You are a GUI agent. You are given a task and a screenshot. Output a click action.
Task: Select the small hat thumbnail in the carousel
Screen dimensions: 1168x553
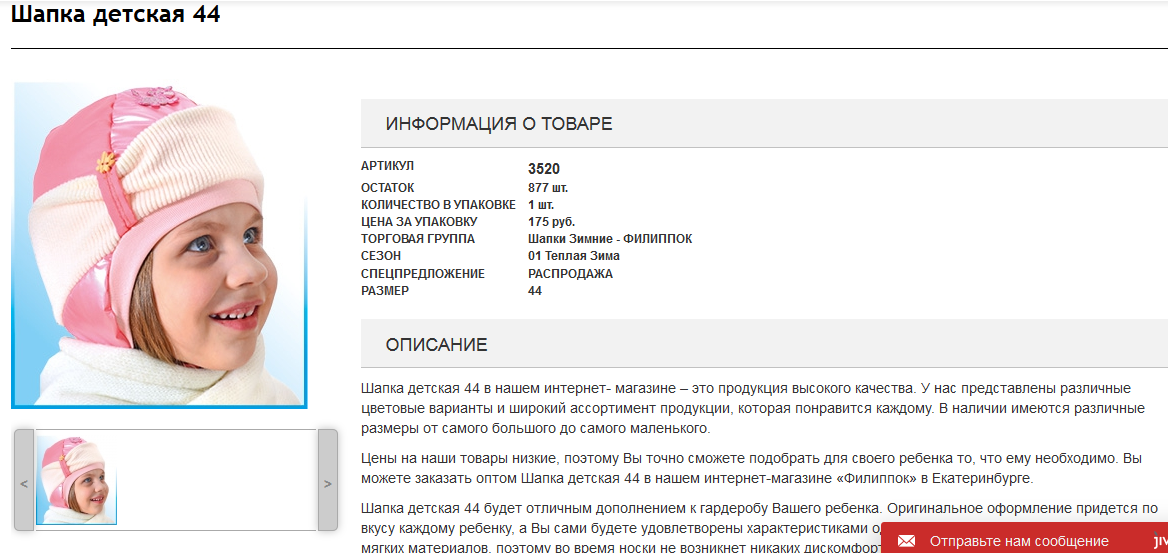(x=77, y=481)
